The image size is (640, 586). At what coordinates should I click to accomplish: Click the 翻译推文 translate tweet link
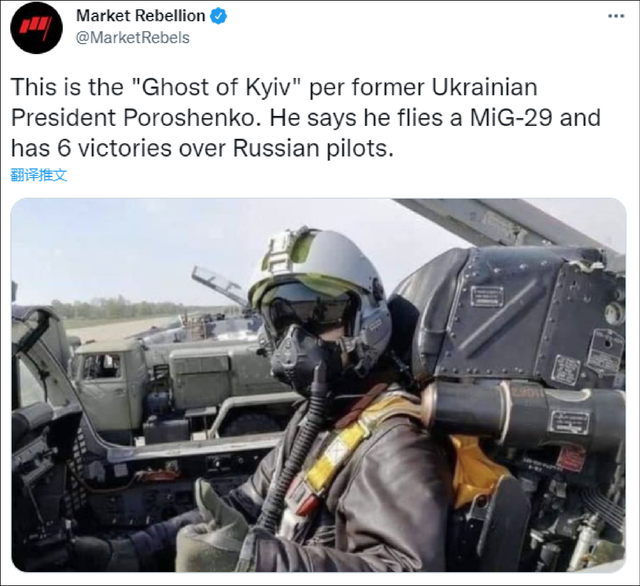[x=38, y=175]
